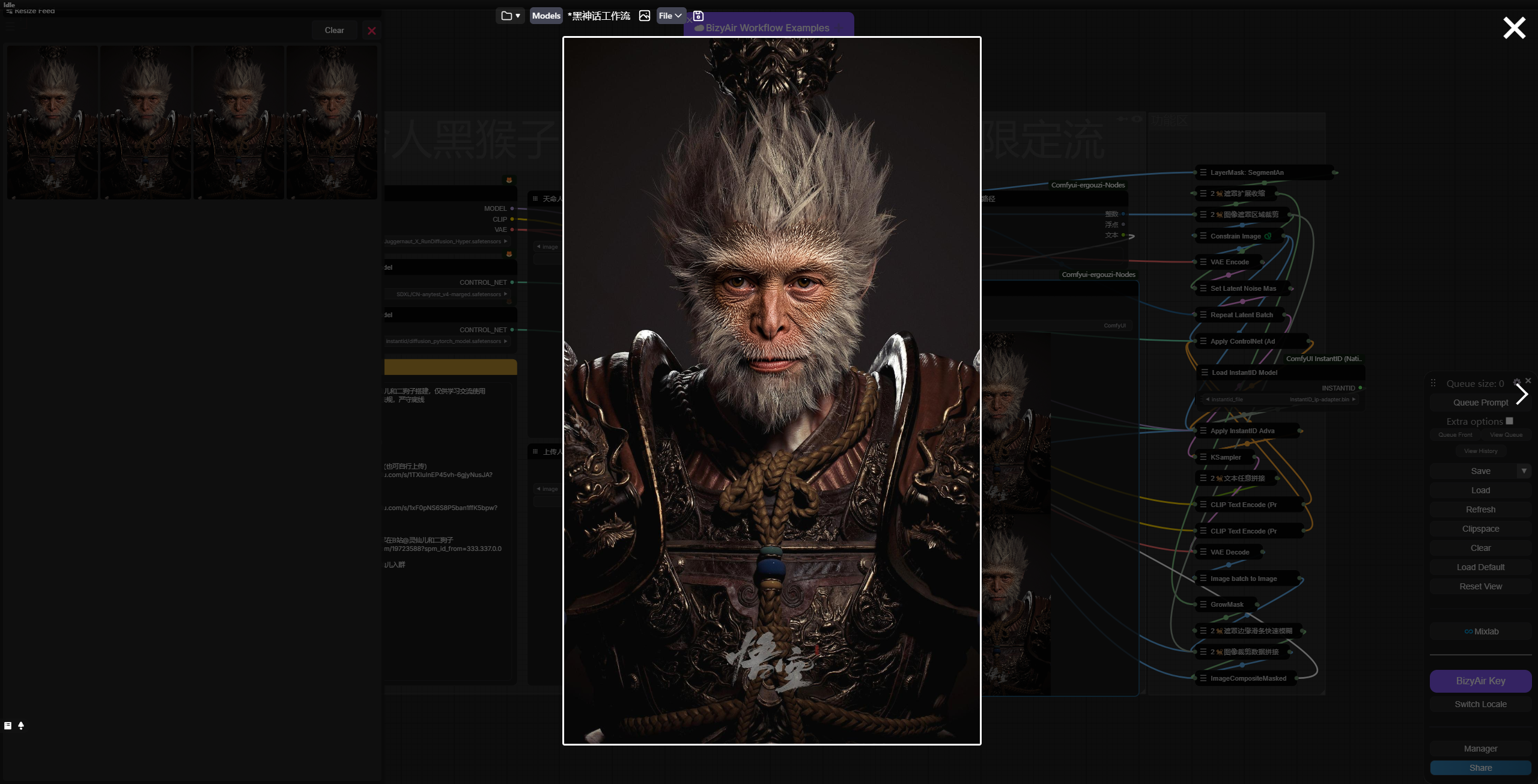Image resolution: width=1538 pixels, height=784 pixels.
Task: Click the Share button
Action: pyautogui.click(x=1480, y=768)
